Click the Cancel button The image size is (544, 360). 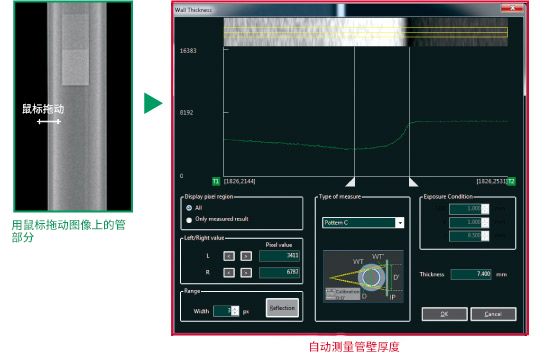pyautogui.click(x=493, y=314)
